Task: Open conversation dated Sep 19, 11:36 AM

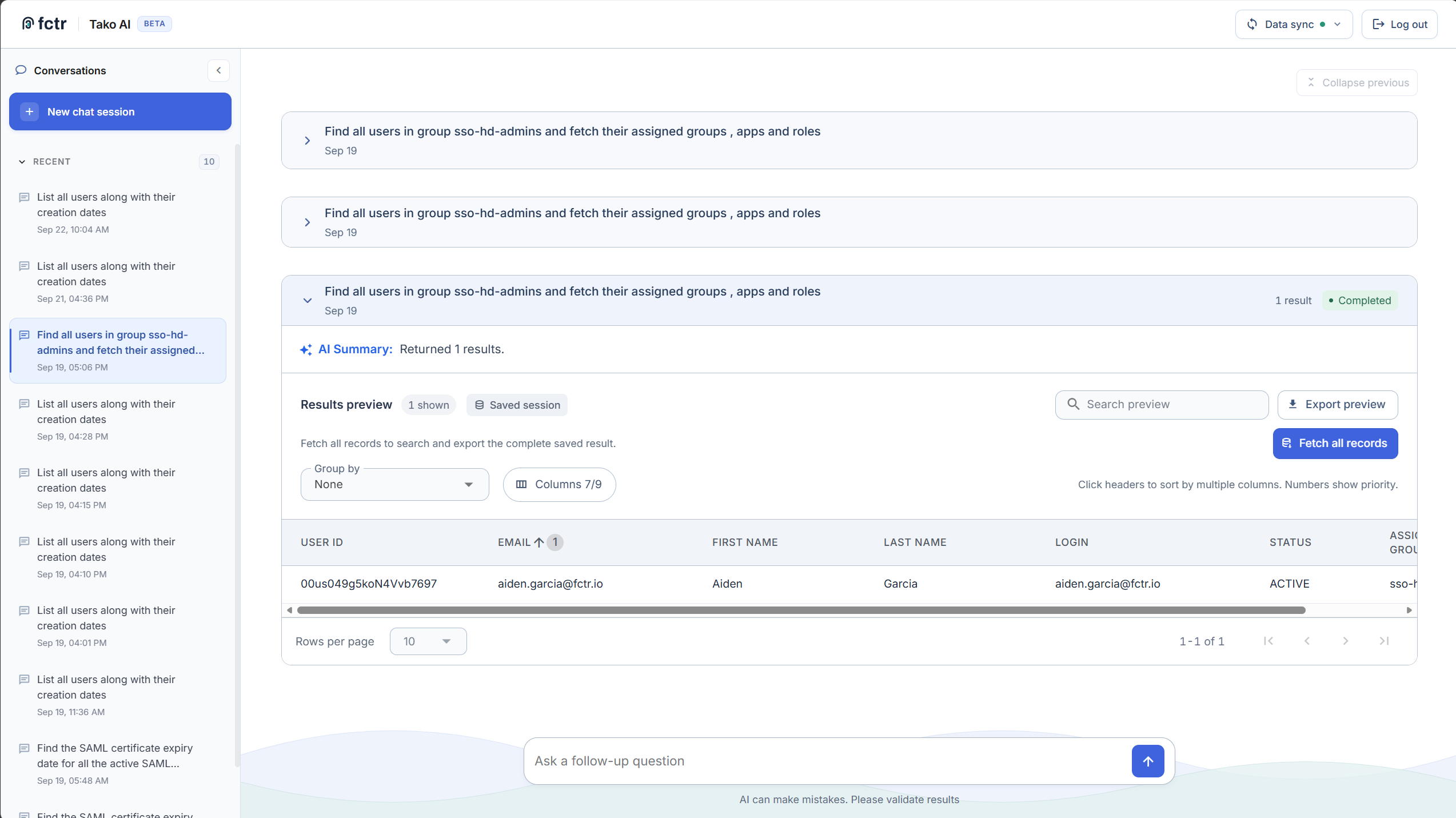Action: tap(118, 695)
